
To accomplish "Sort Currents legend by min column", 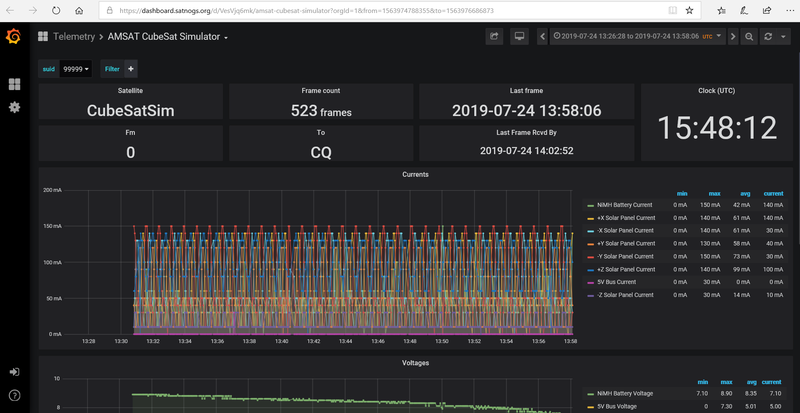I will pyautogui.click(x=682, y=193).
